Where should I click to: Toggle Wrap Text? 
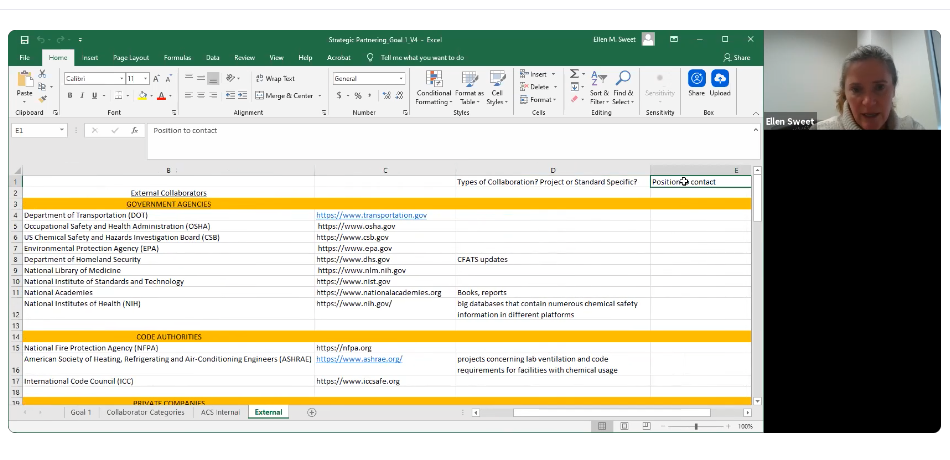[275, 79]
